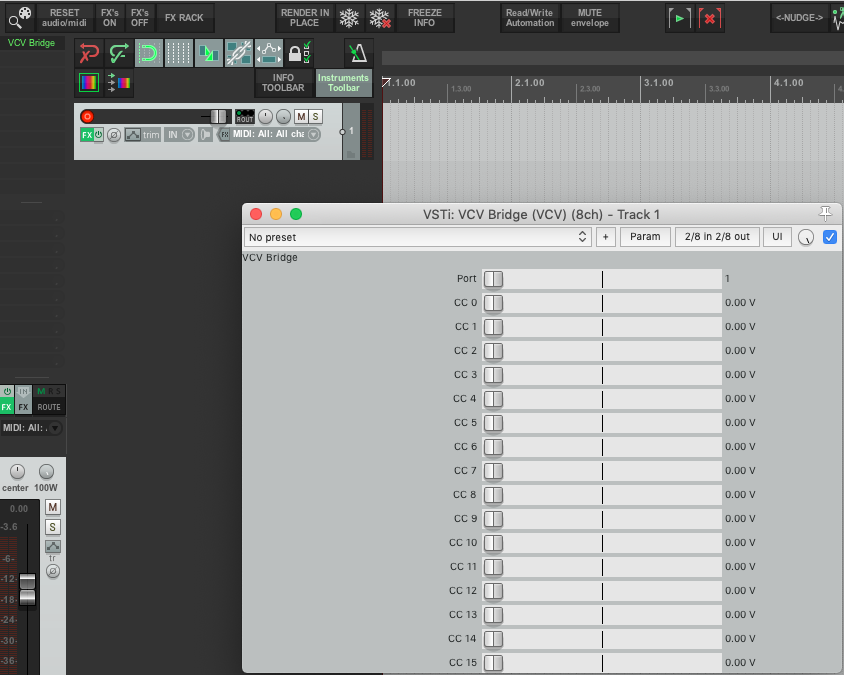844x675 pixels.
Task: Toggle mixer strip FX power button
Action: [7, 391]
